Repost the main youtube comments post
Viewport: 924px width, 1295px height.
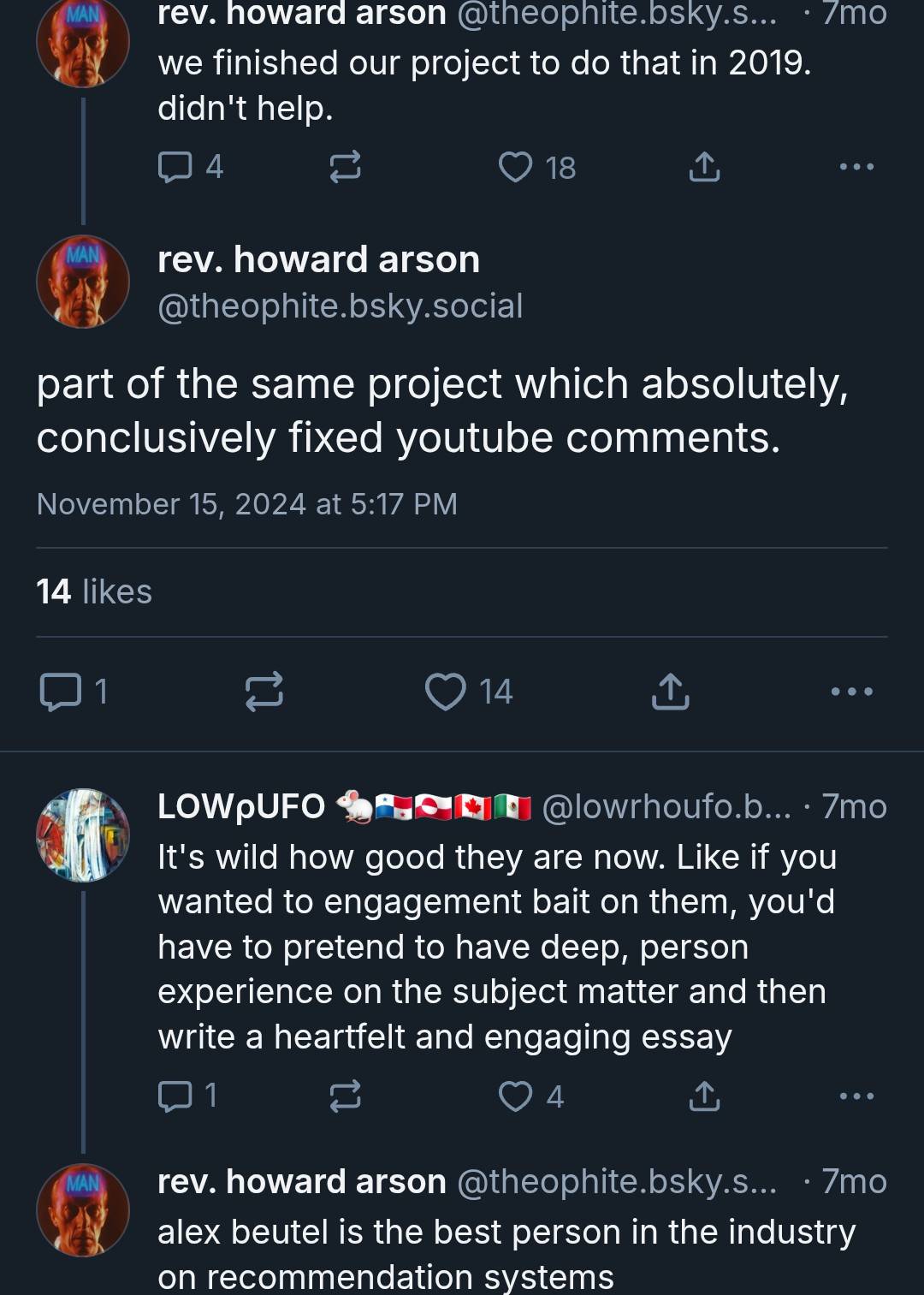(264, 692)
